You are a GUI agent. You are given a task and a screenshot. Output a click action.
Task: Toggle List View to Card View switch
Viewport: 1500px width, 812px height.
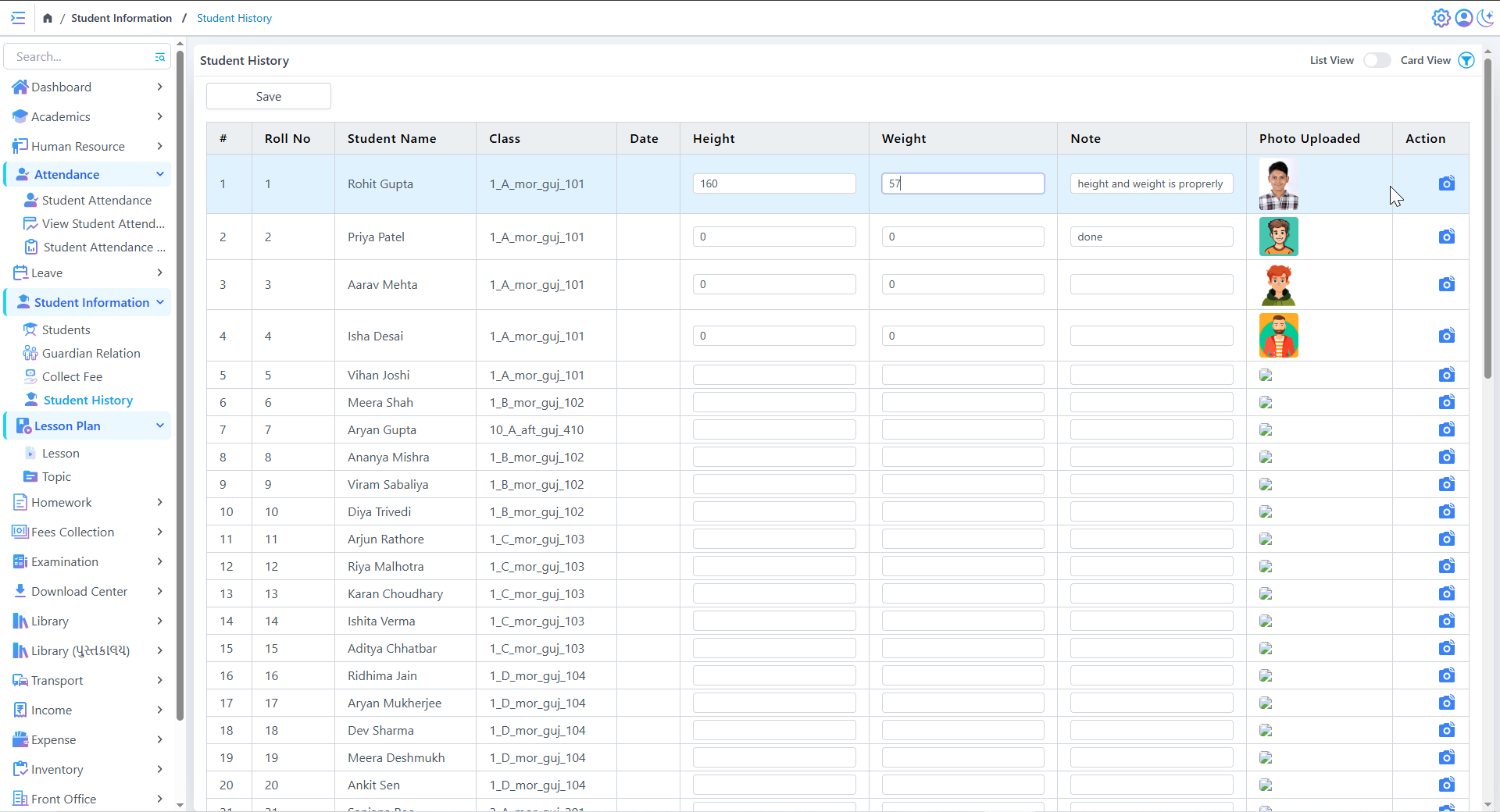(1377, 60)
